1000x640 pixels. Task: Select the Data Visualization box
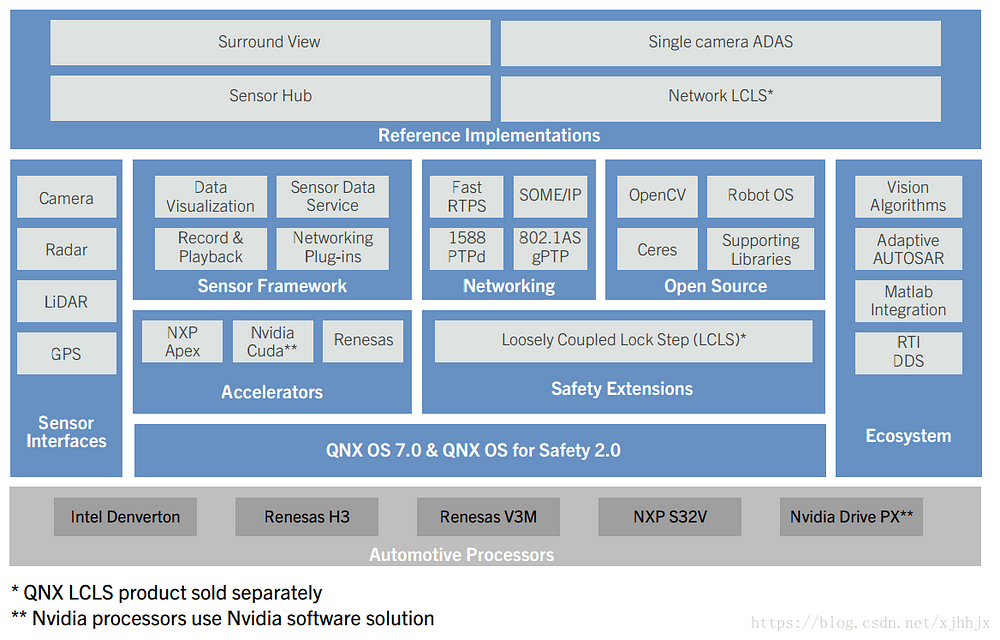coord(210,196)
